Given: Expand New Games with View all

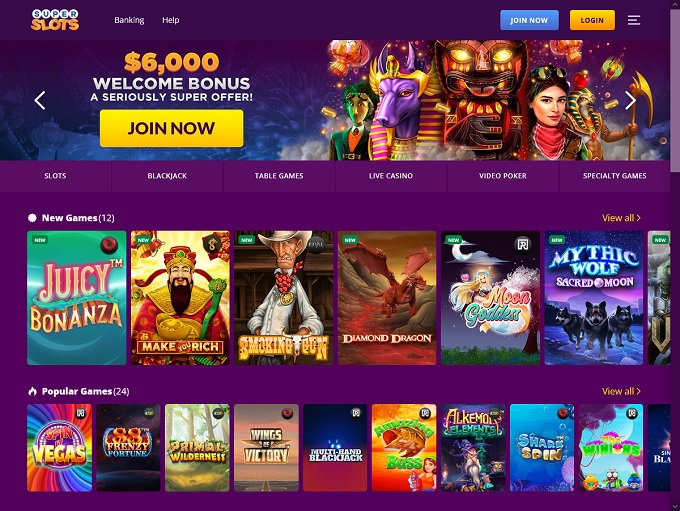Looking at the screenshot, I should tap(621, 218).
